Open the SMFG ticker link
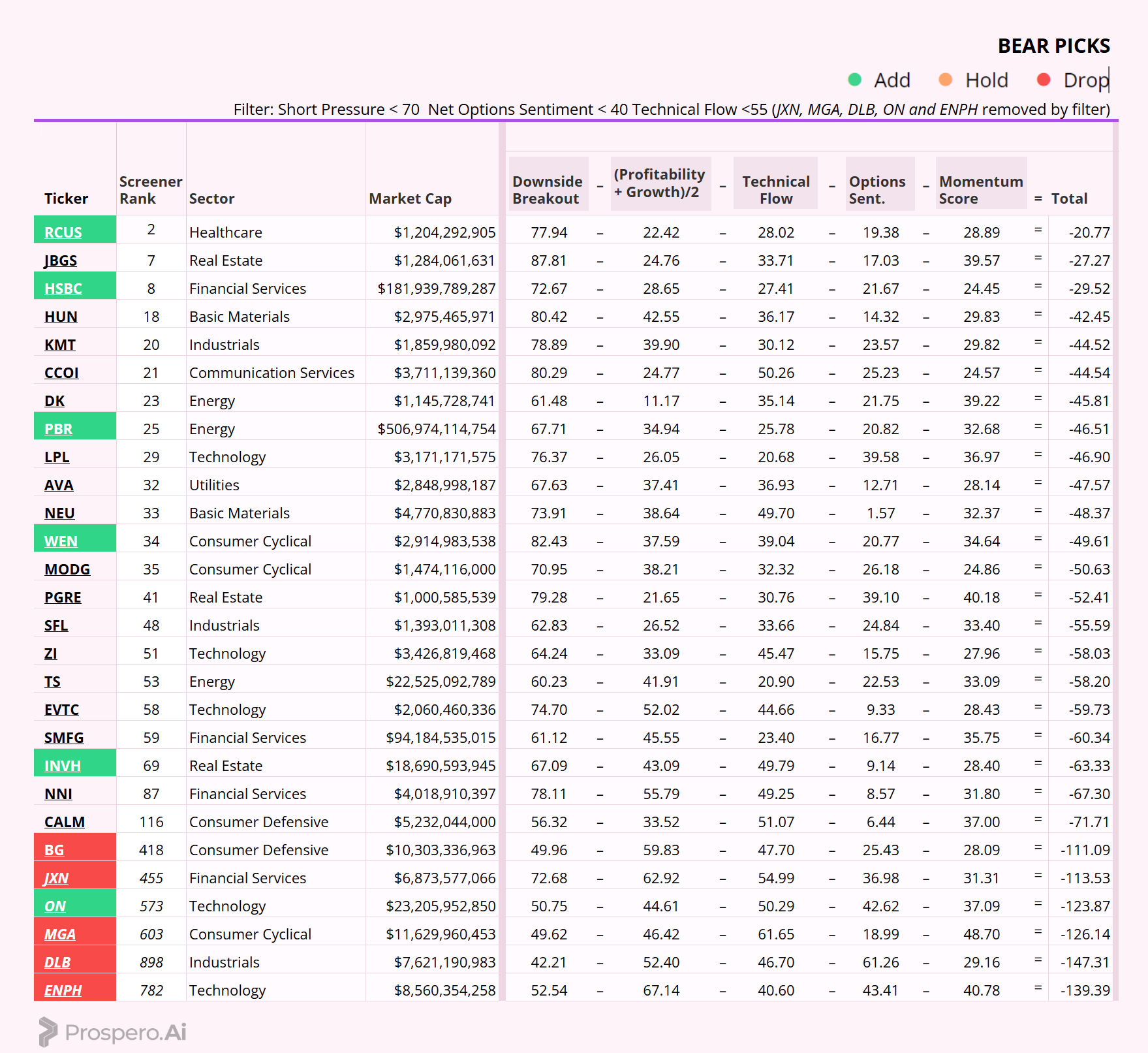1148x1053 pixels. pos(64,738)
